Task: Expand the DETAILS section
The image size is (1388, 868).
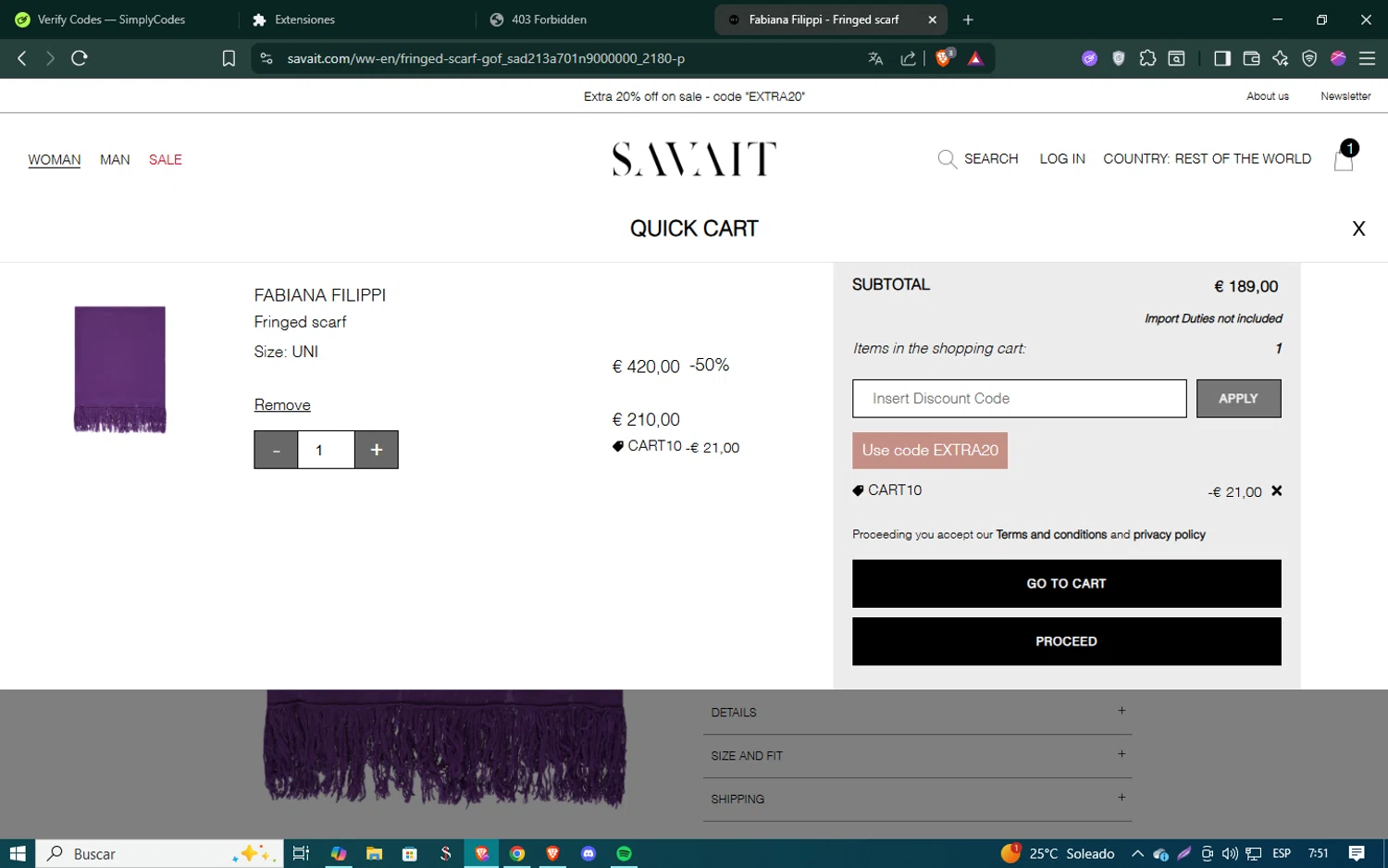Action: pyautogui.click(x=918, y=713)
